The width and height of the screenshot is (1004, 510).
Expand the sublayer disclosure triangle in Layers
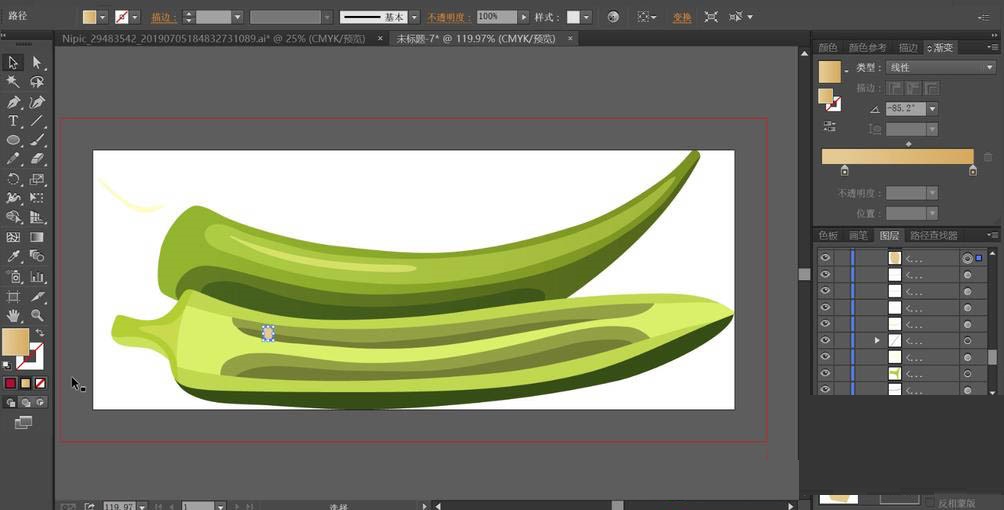tap(877, 340)
